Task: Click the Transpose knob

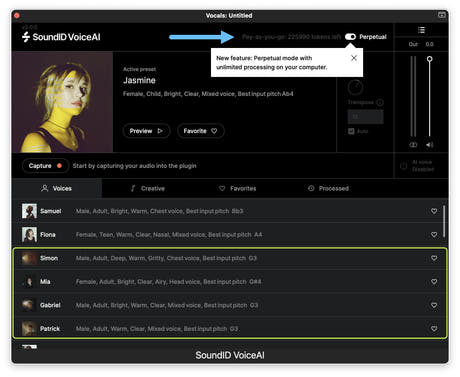Action: tap(355, 87)
